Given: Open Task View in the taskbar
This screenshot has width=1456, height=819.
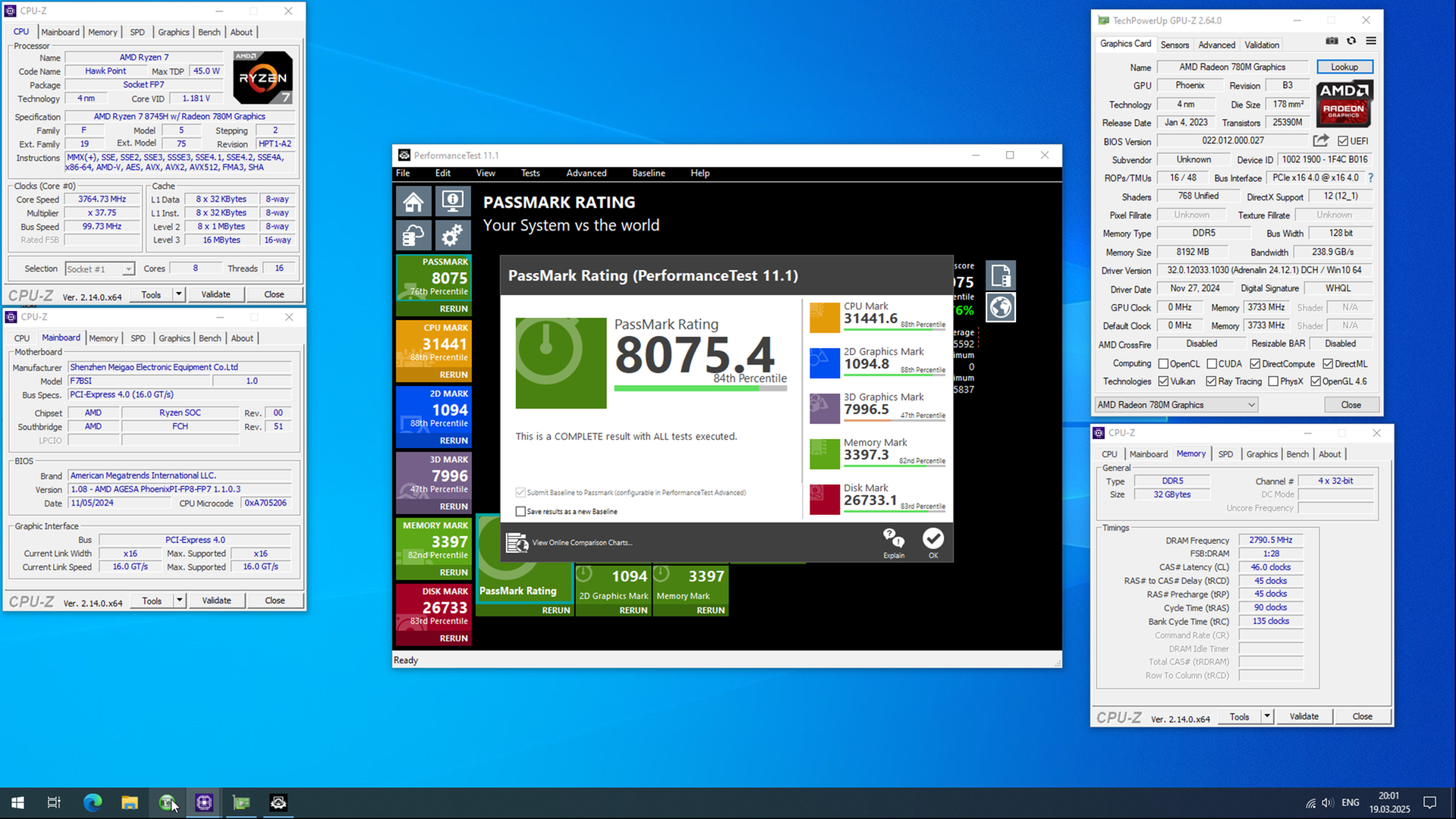Looking at the screenshot, I should 54,802.
